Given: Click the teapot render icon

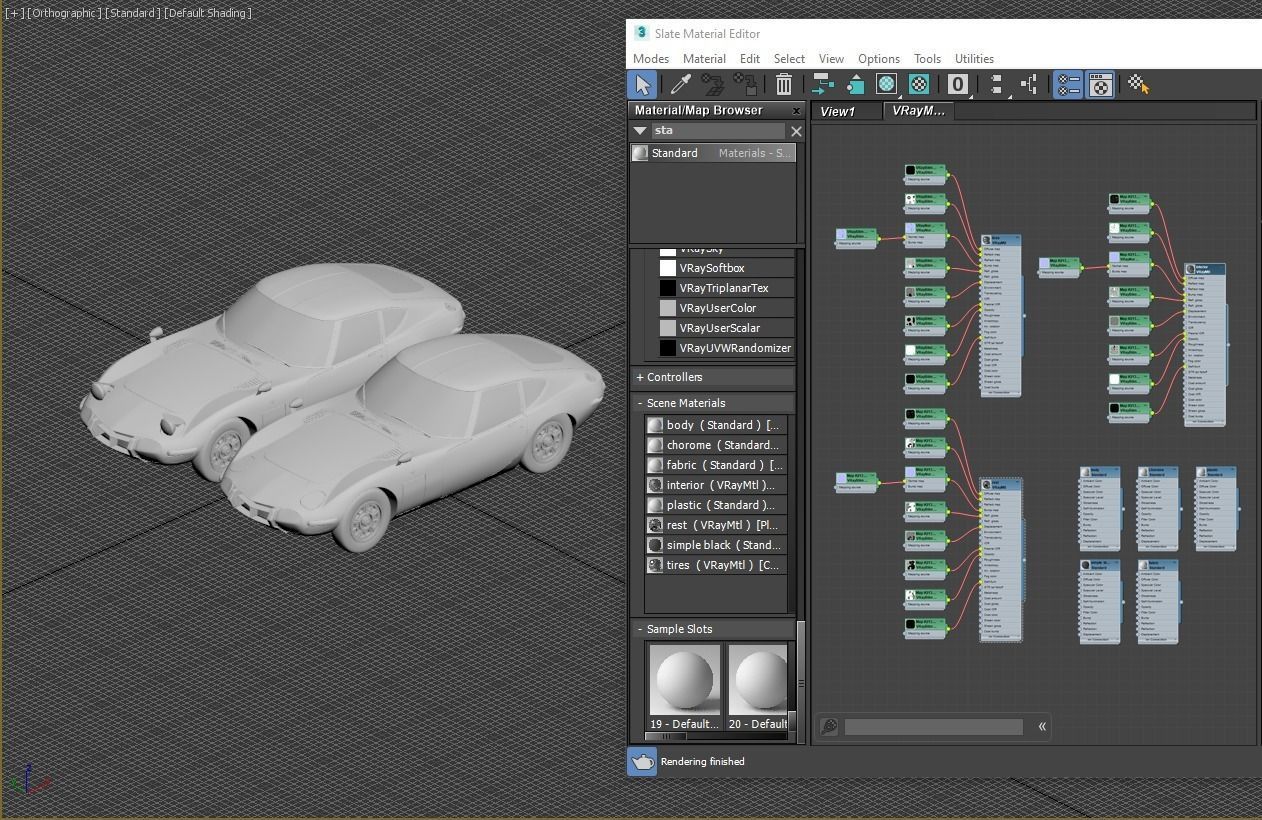Looking at the screenshot, I should click(642, 761).
